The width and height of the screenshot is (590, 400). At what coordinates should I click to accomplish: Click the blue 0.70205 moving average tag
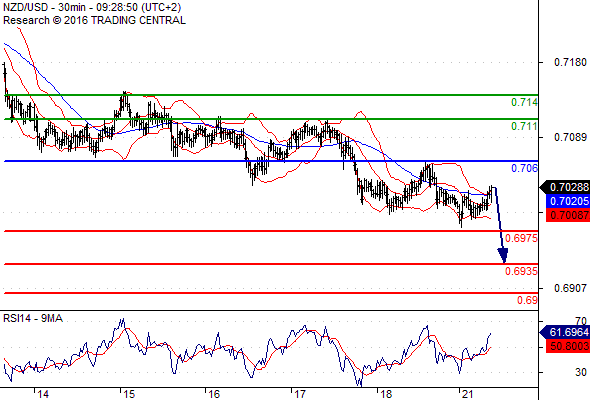pos(567,201)
